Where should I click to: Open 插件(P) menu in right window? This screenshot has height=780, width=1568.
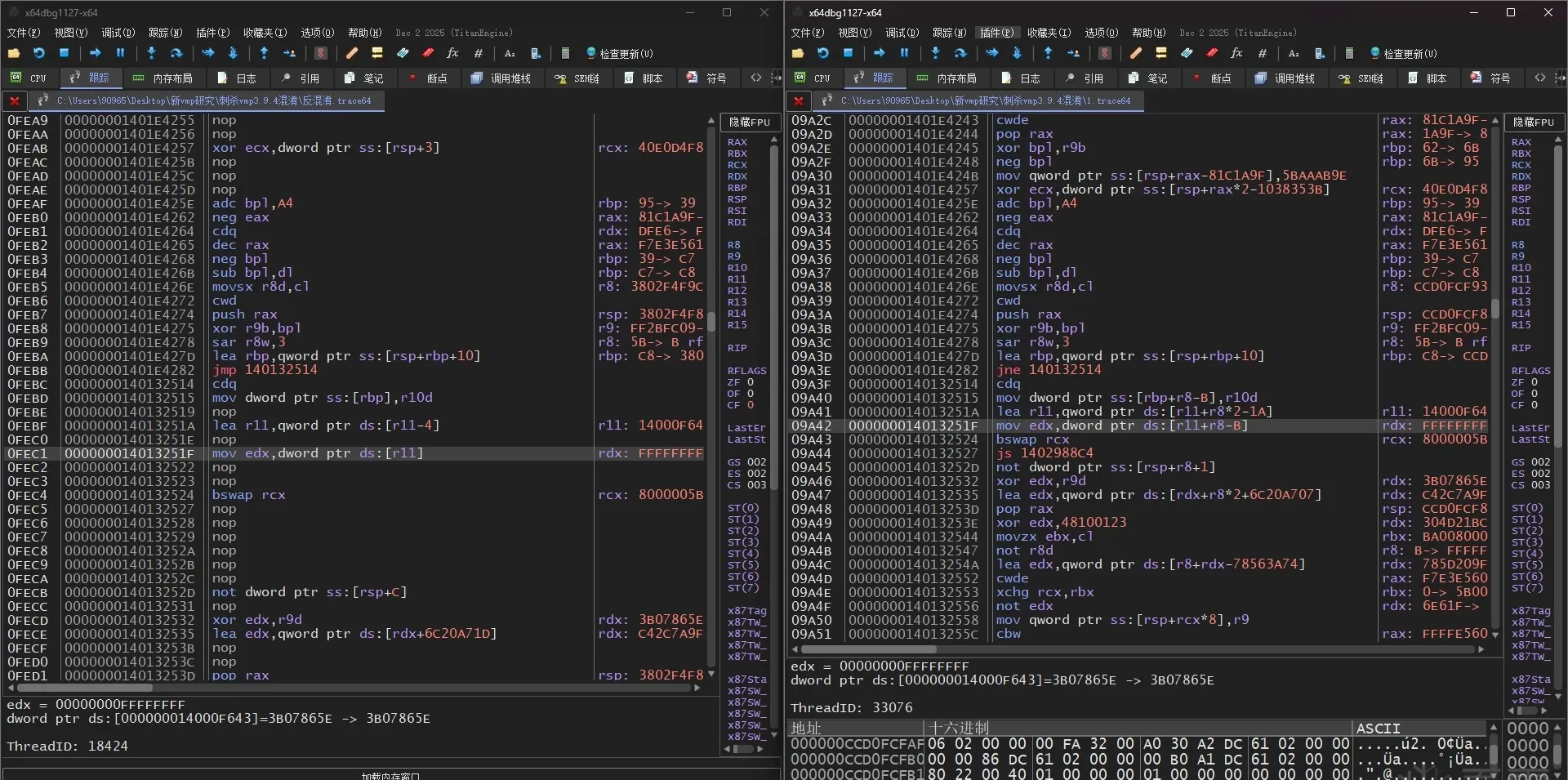click(x=997, y=33)
